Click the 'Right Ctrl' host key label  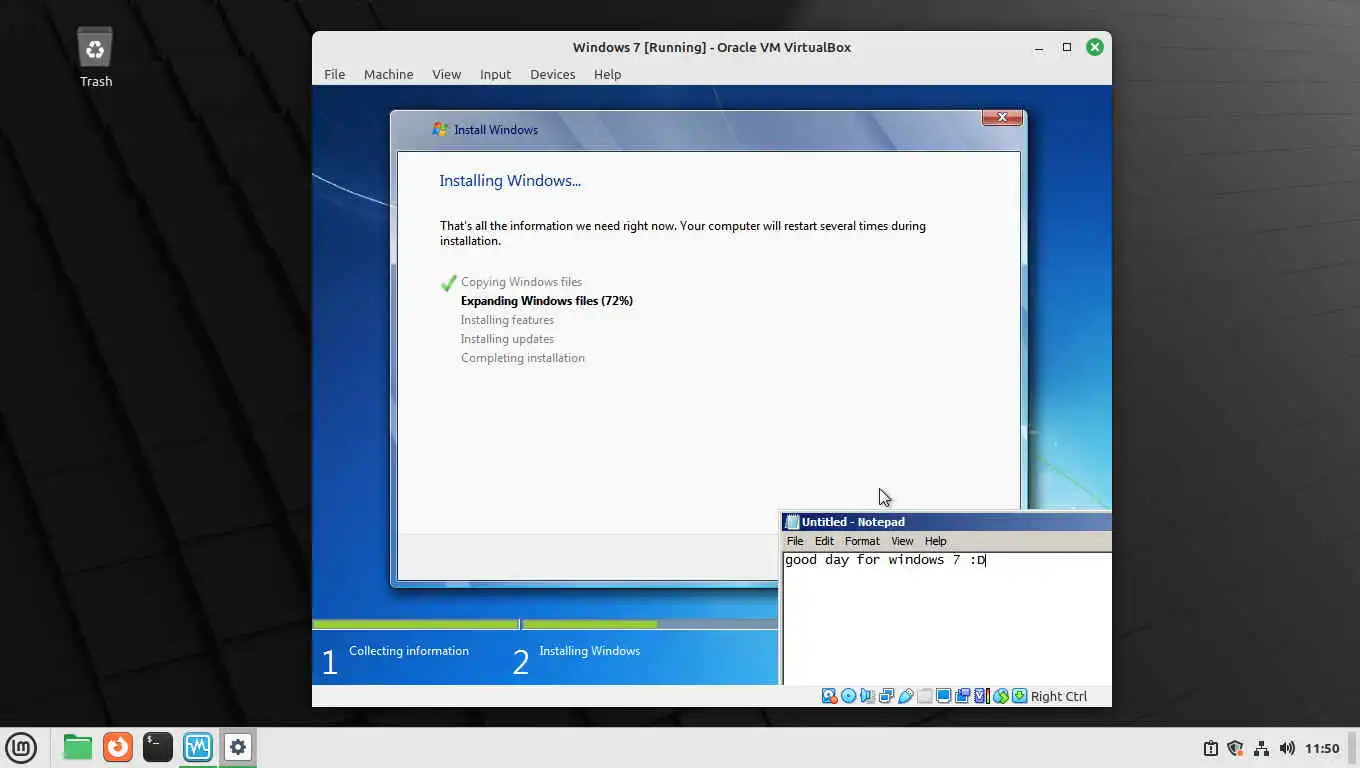click(1058, 696)
